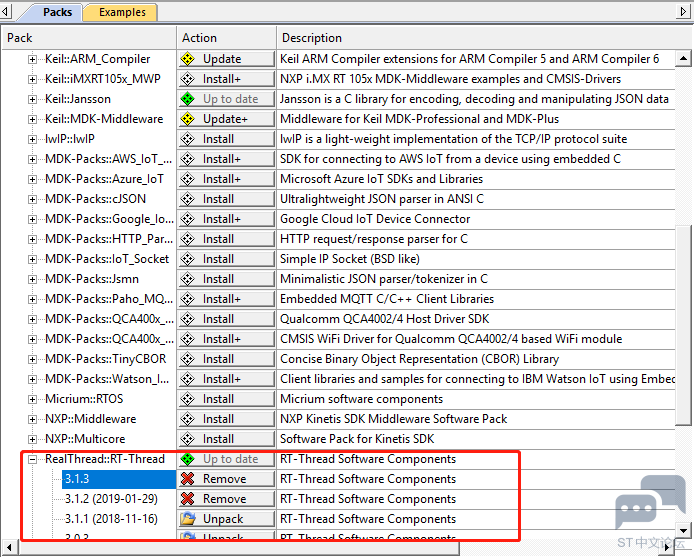694x558 pixels.
Task: Select version 3.1.2 (2019-01-29) row
Action: pyautogui.click(x=111, y=499)
